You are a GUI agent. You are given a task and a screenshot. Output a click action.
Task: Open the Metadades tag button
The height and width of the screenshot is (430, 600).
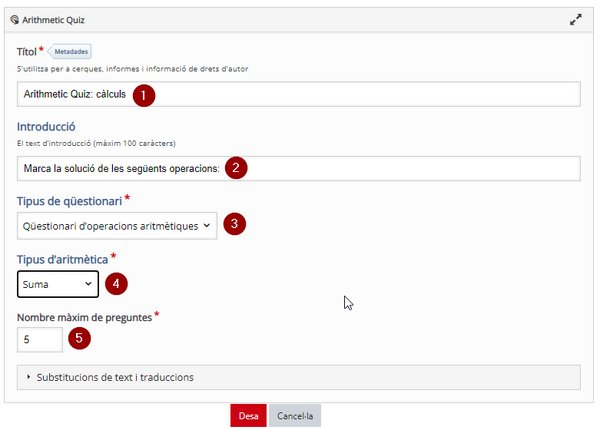coord(69,52)
